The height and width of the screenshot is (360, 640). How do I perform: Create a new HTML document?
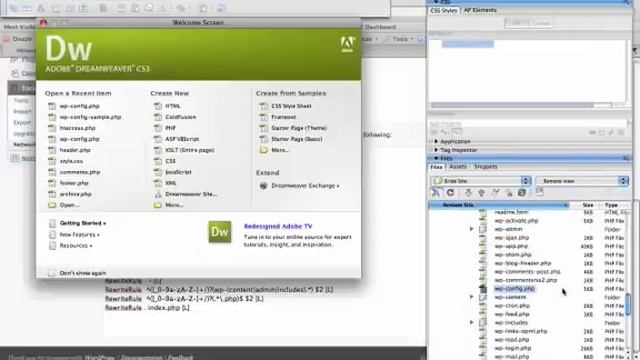tap(173, 106)
